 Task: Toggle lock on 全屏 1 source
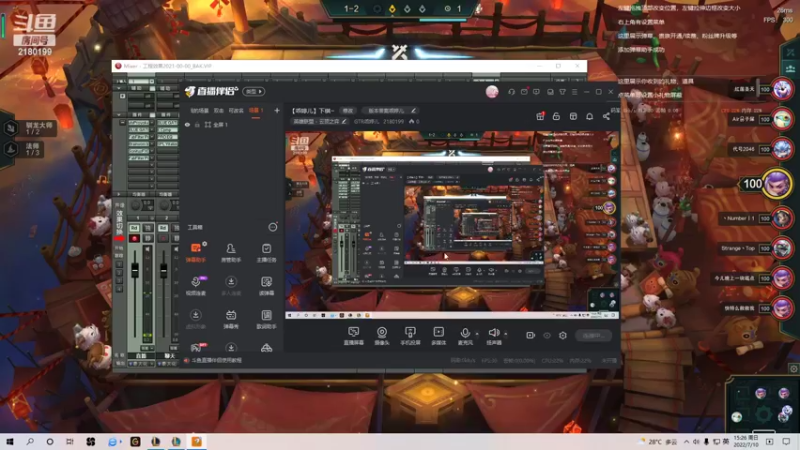tap(197, 124)
